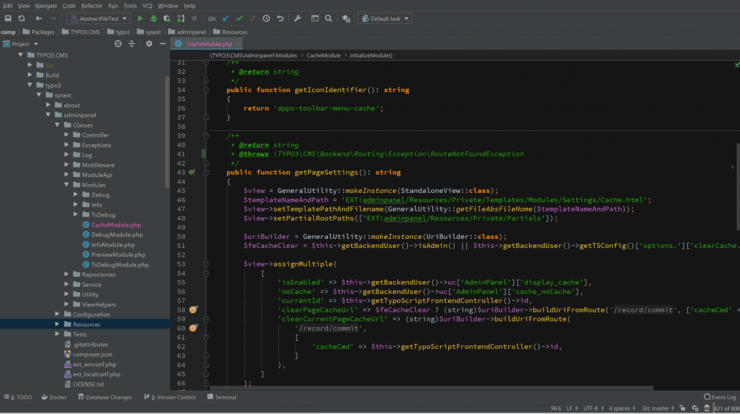
Task: Open the Terminal tool window
Action: pyautogui.click(x=221, y=397)
